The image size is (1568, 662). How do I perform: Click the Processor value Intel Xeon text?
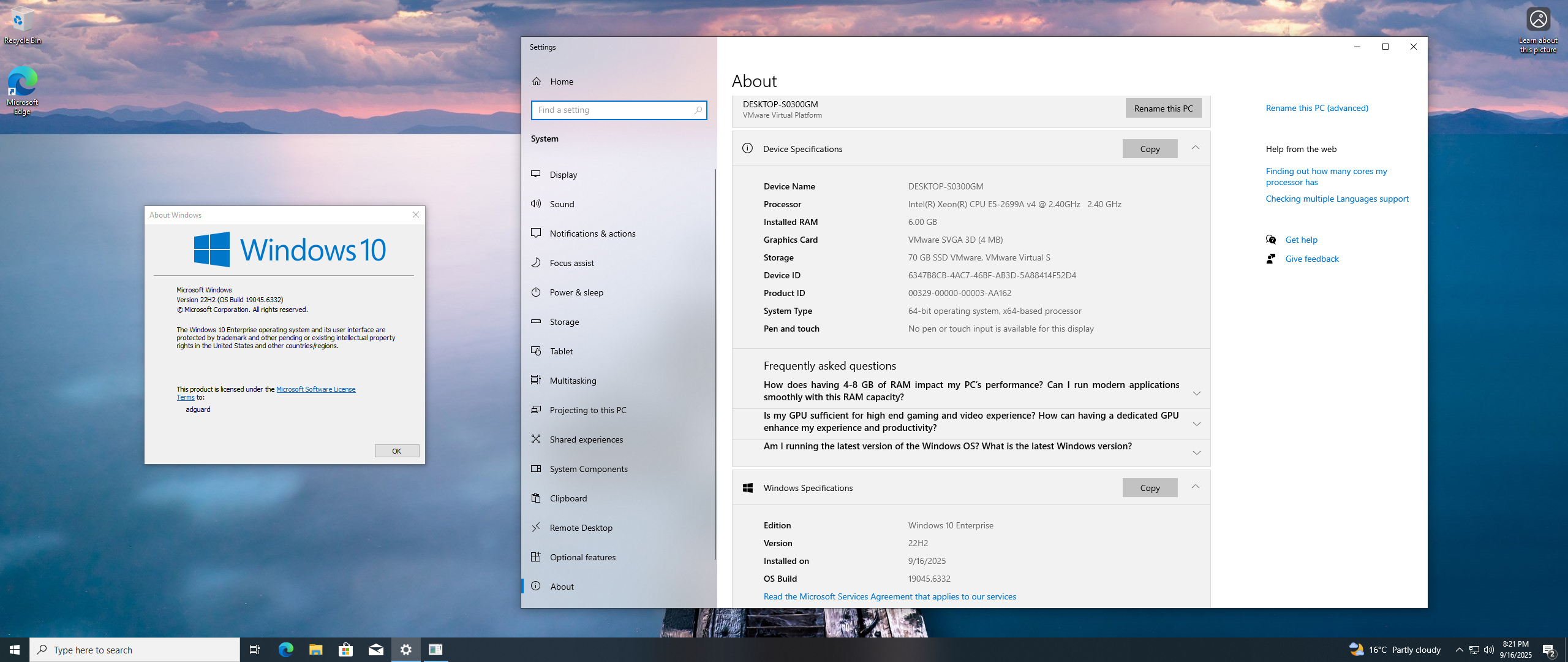[1014, 204]
